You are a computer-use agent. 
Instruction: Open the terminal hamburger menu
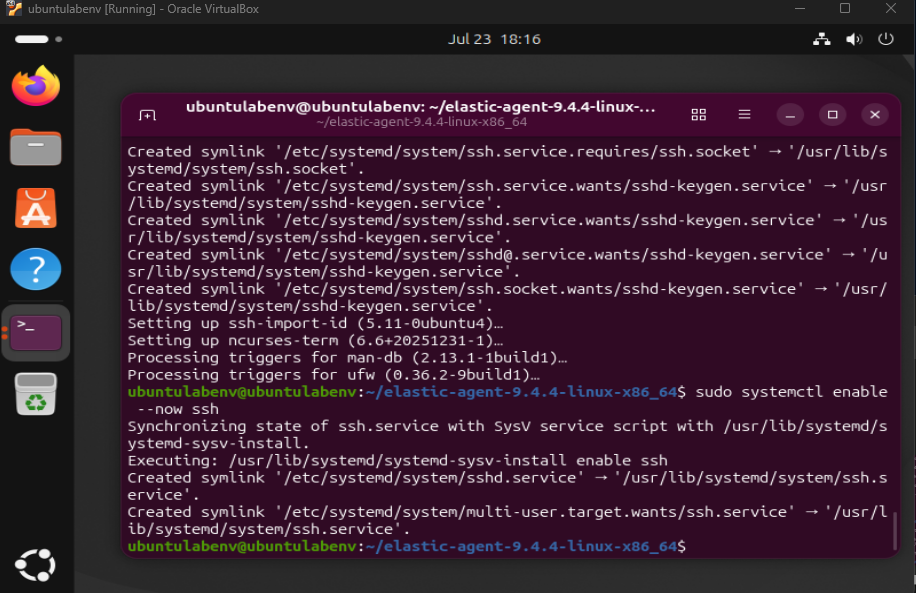point(744,115)
